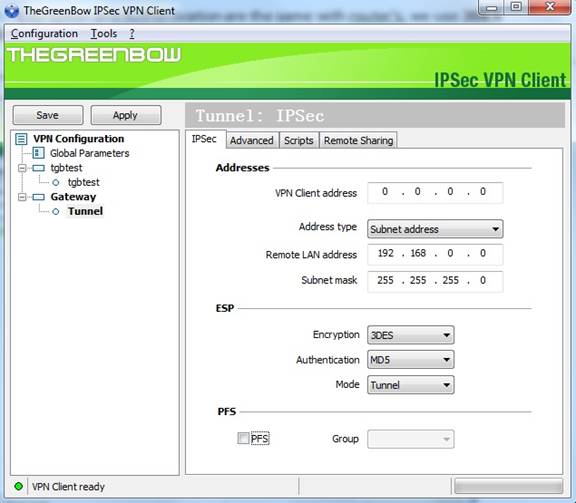This screenshot has height=503, width=576.
Task: Click the VPN Client address field
Action: point(435,192)
